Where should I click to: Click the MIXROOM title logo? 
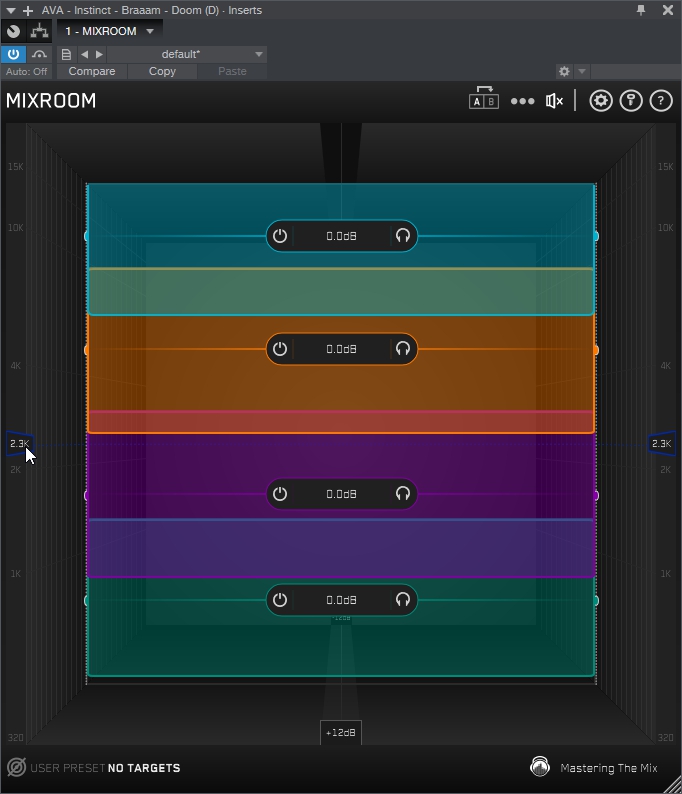[x=51, y=101]
